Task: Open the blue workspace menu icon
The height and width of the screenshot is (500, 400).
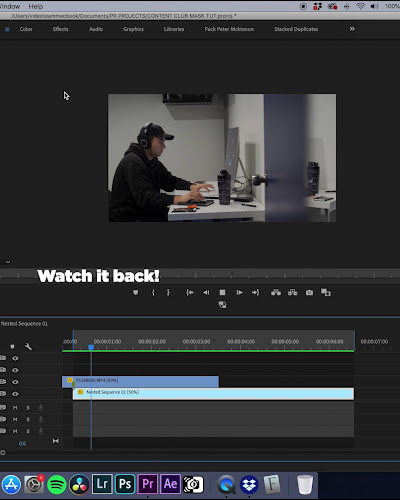Action: (x=7, y=29)
